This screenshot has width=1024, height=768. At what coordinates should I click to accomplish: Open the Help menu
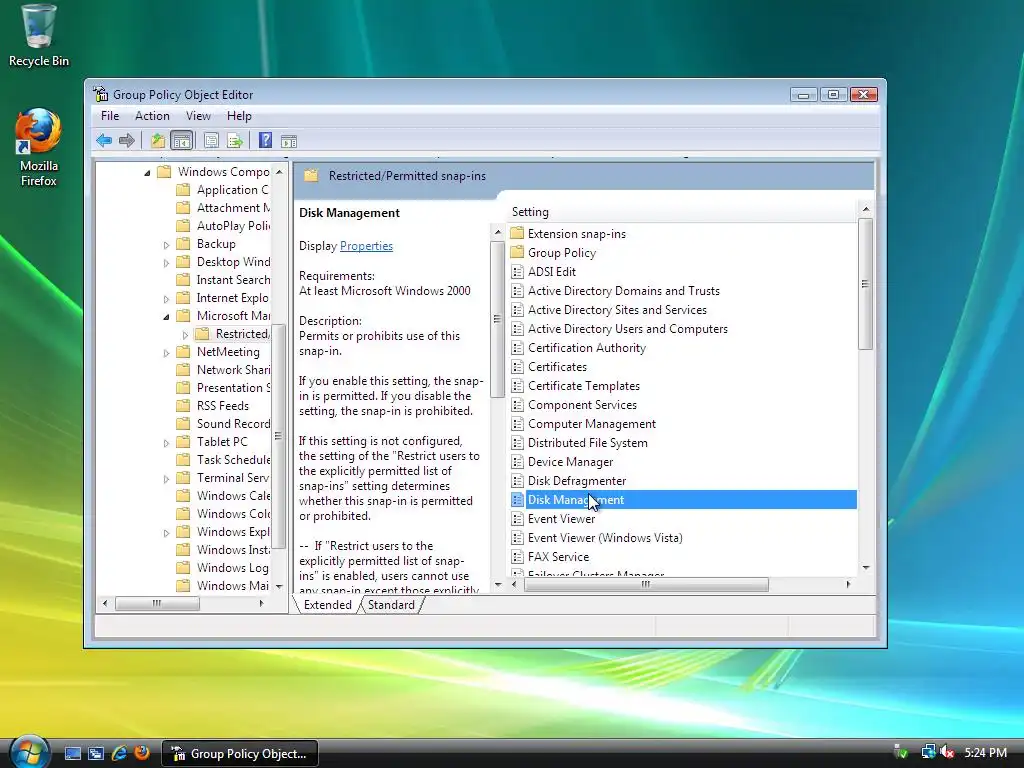[x=239, y=116]
